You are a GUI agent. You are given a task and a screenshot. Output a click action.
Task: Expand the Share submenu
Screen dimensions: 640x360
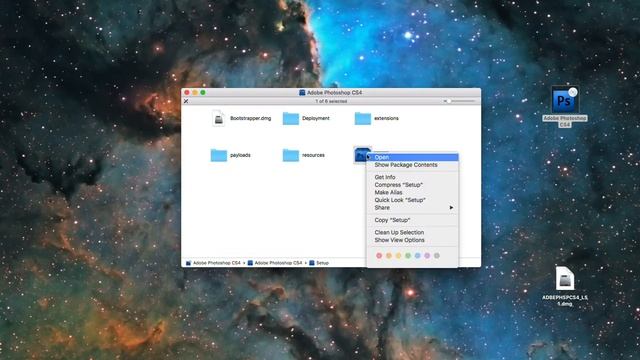(412, 208)
